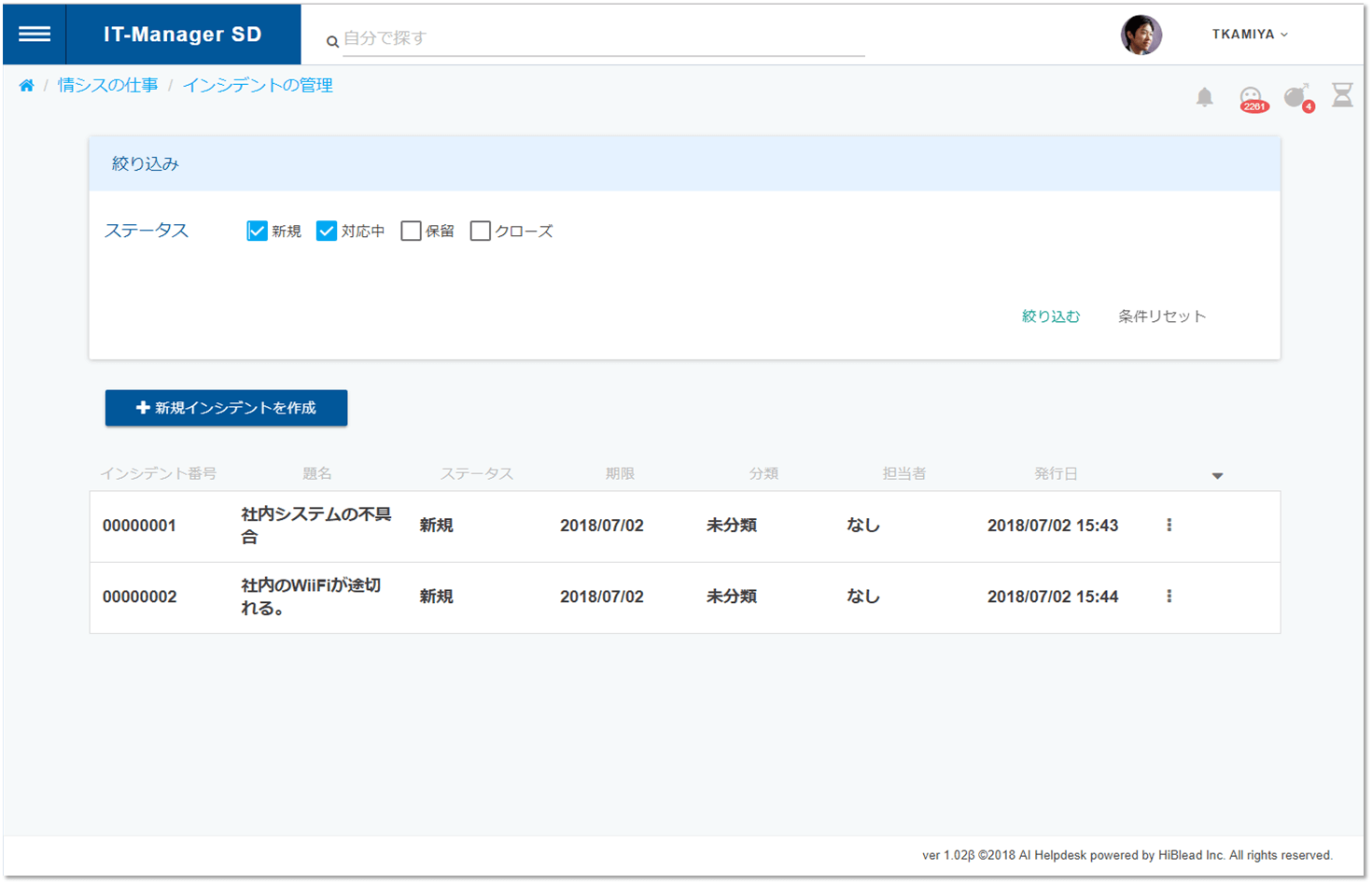Viewport: 1372px width, 884px height.
Task: Uncheck the 対応中 status checkbox
Action: (x=326, y=231)
